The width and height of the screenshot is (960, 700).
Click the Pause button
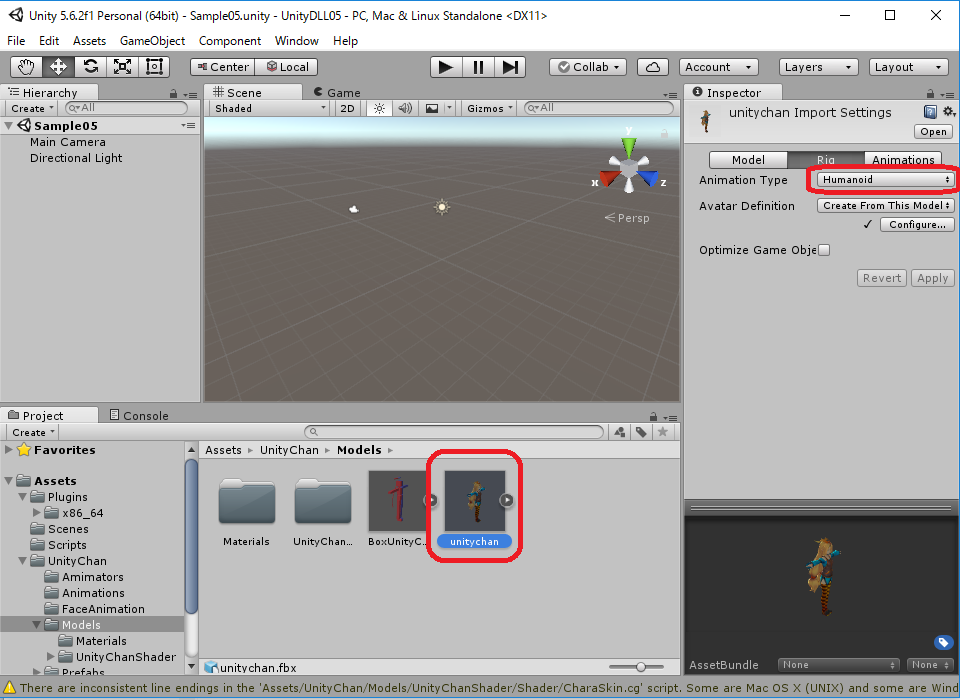pyautogui.click(x=478, y=67)
